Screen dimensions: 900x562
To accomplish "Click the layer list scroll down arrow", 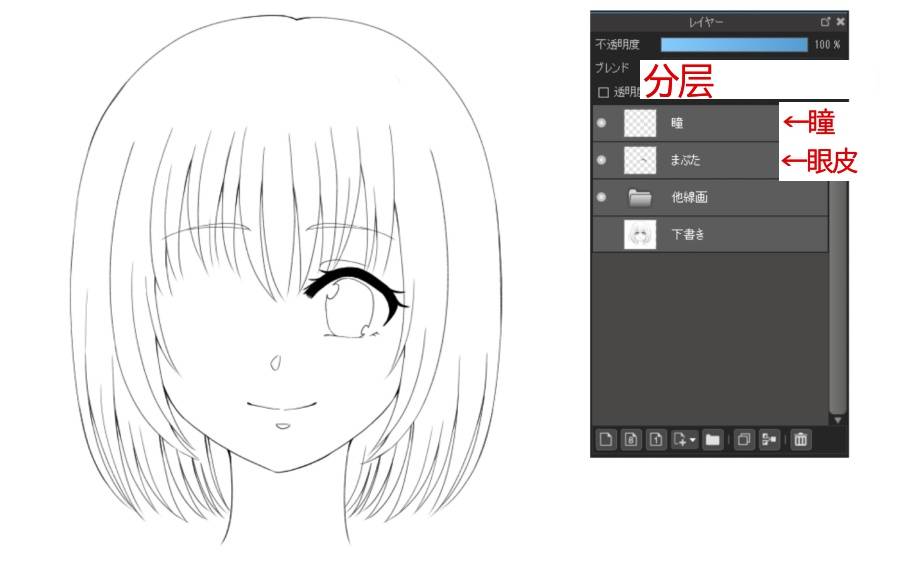I will (x=838, y=420).
